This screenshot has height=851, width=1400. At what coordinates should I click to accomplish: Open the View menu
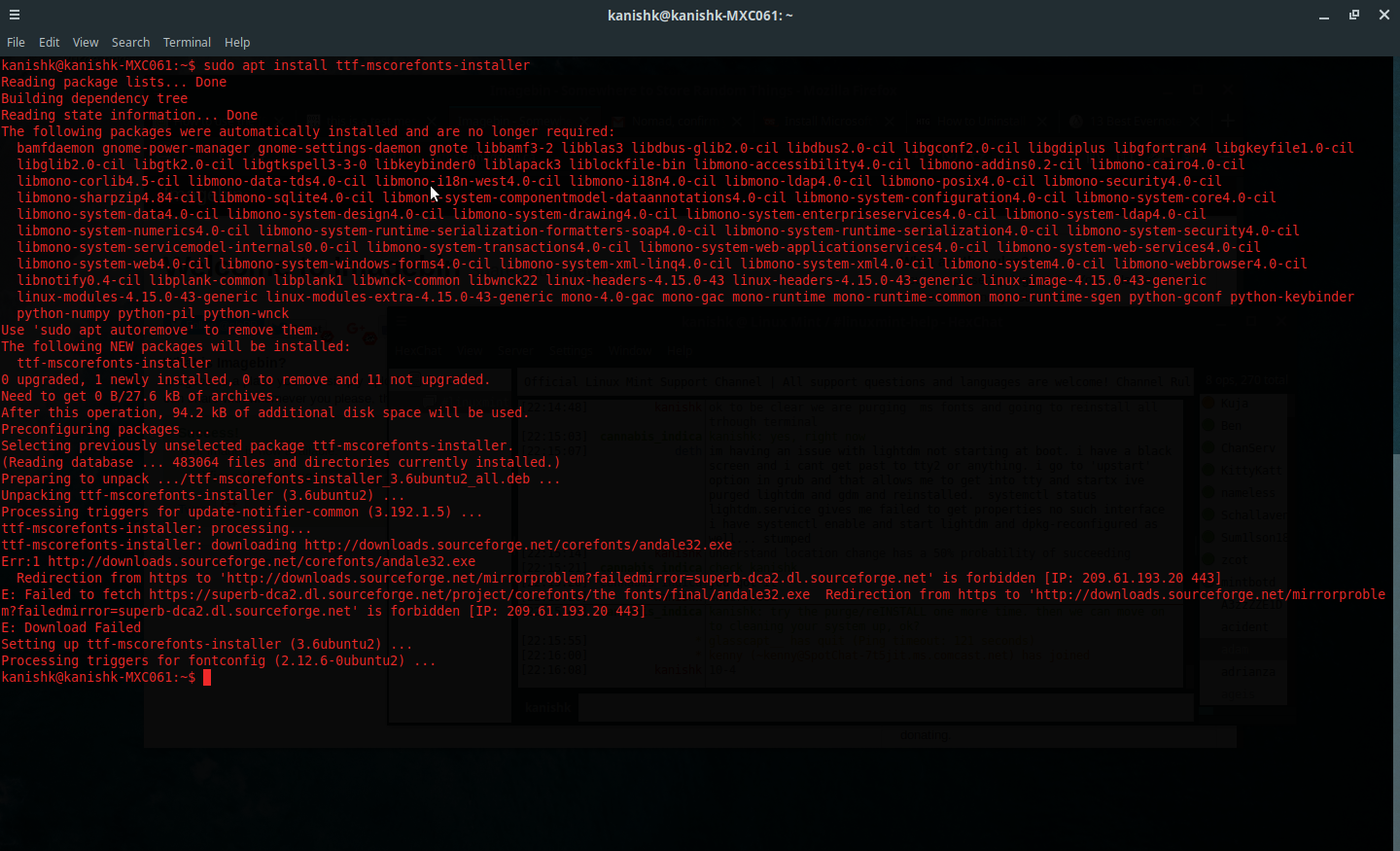tap(86, 43)
